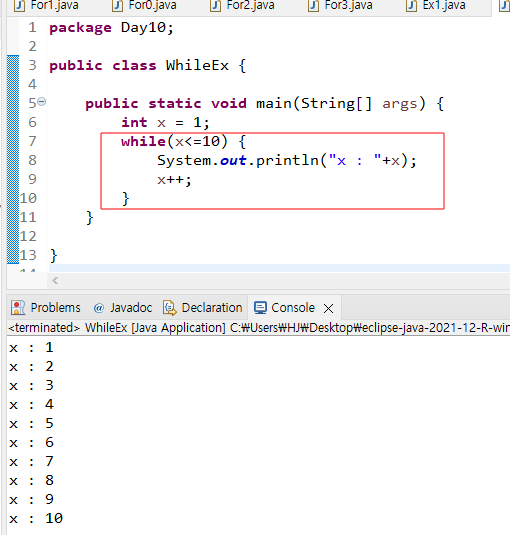Click the 'while' keyword on line 7
Screen dimensions: 510x535
pos(143,141)
